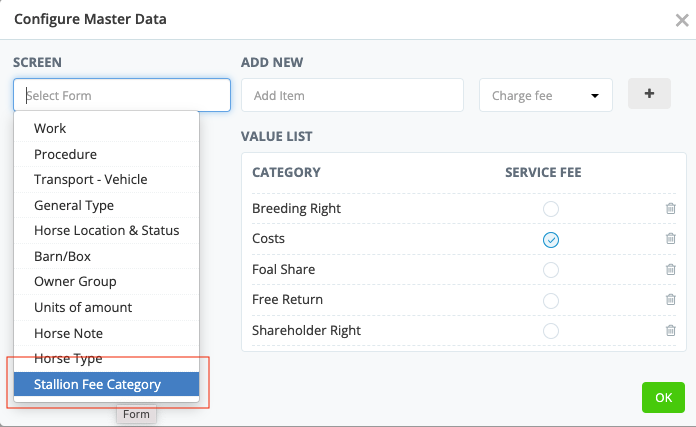
Task: Click trash icon for Foal Share
Action: (x=670, y=269)
